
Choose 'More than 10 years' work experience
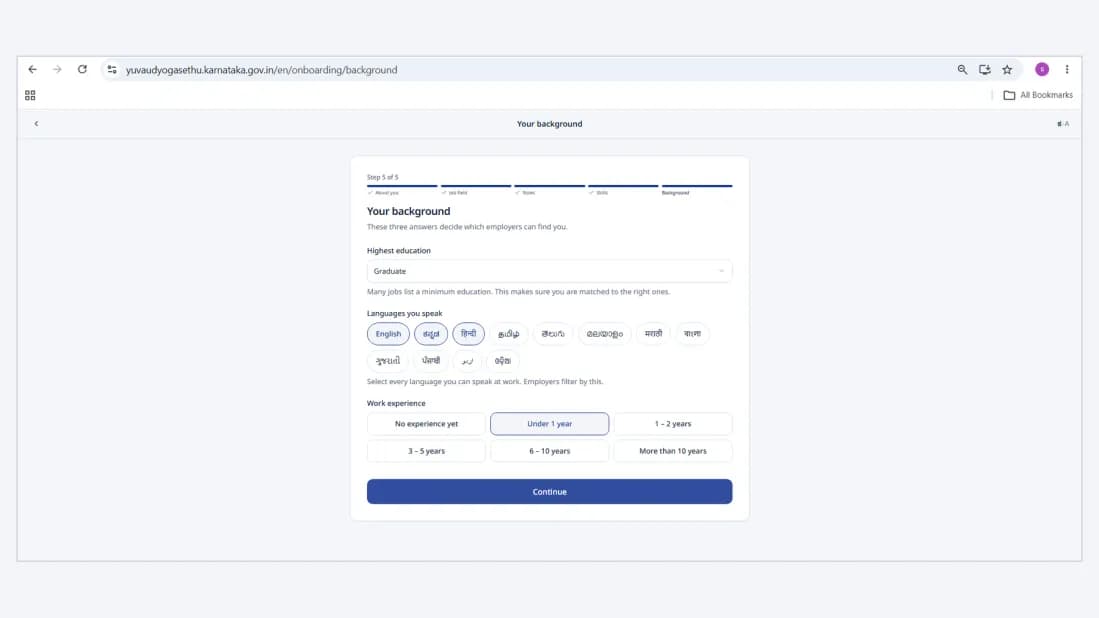tap(673, 451)
